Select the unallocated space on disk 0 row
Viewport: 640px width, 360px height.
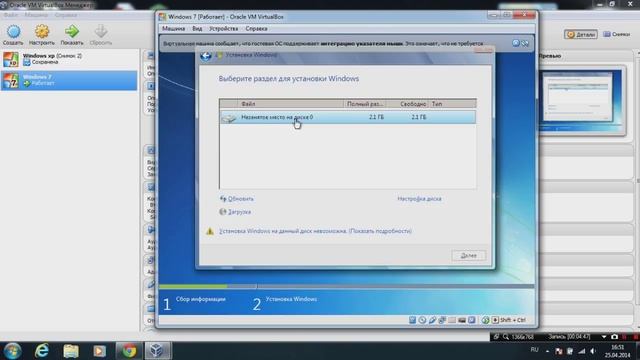(348, 117)
